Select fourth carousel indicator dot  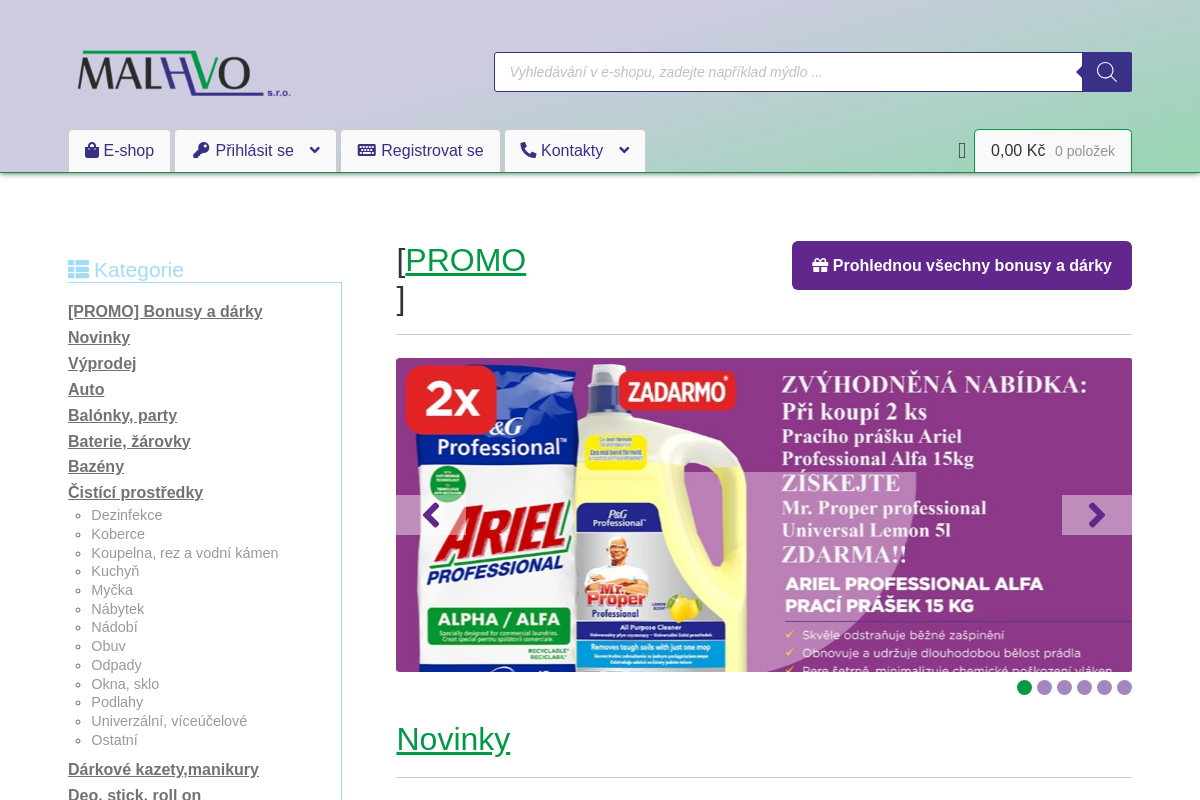tap(1084, 687)
